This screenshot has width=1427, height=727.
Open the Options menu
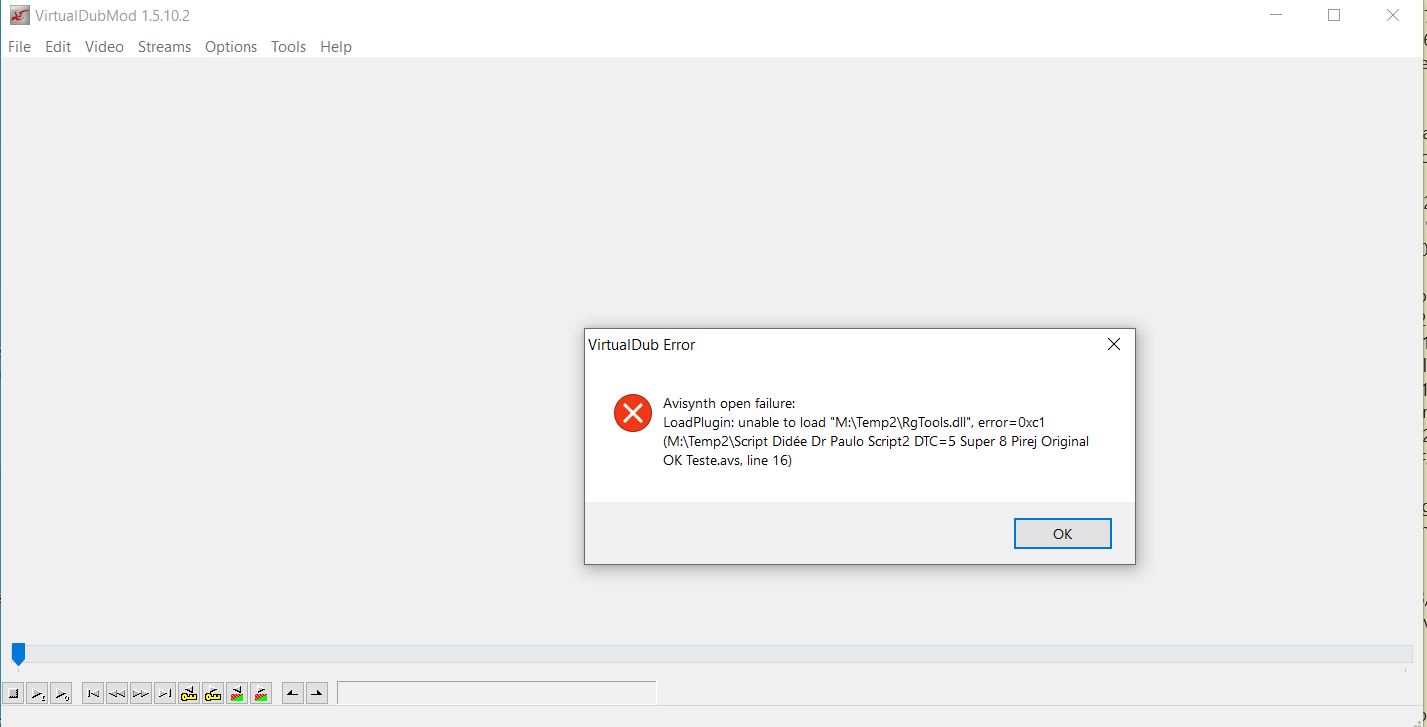[231, 47]
